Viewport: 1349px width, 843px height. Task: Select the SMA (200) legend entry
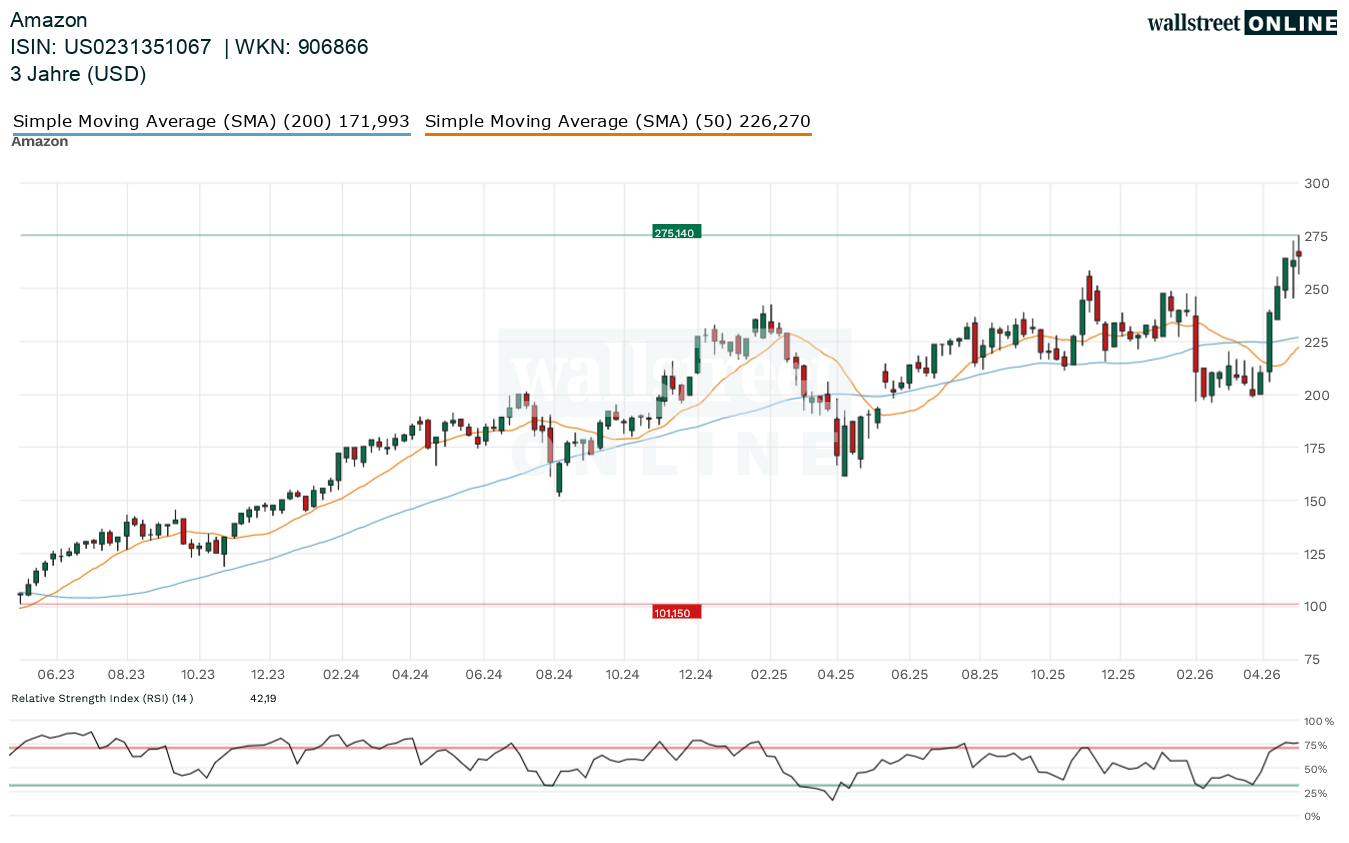[x=211, y=122]
